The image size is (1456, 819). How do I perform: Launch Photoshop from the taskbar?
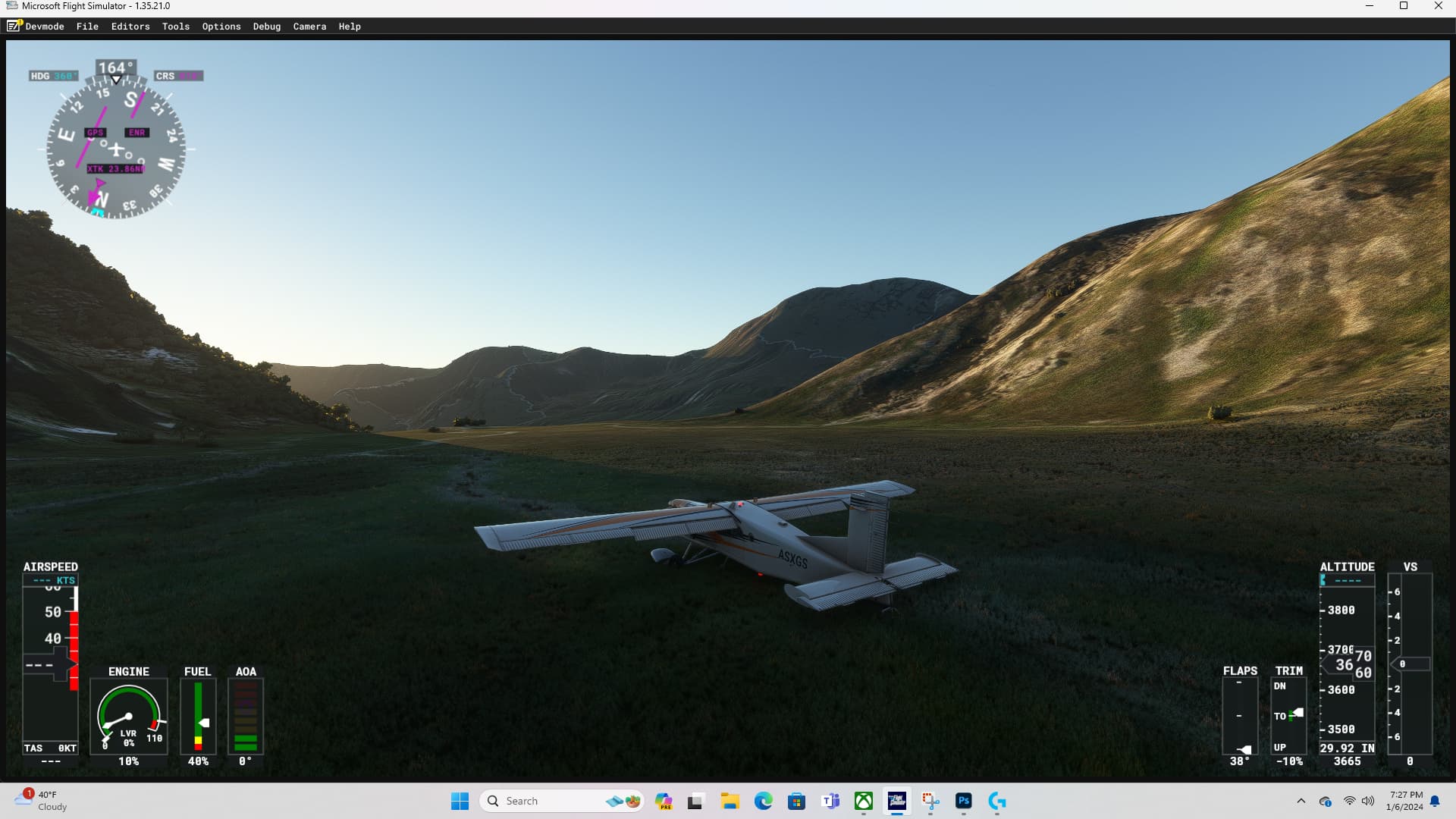click(x=964, y=801)
